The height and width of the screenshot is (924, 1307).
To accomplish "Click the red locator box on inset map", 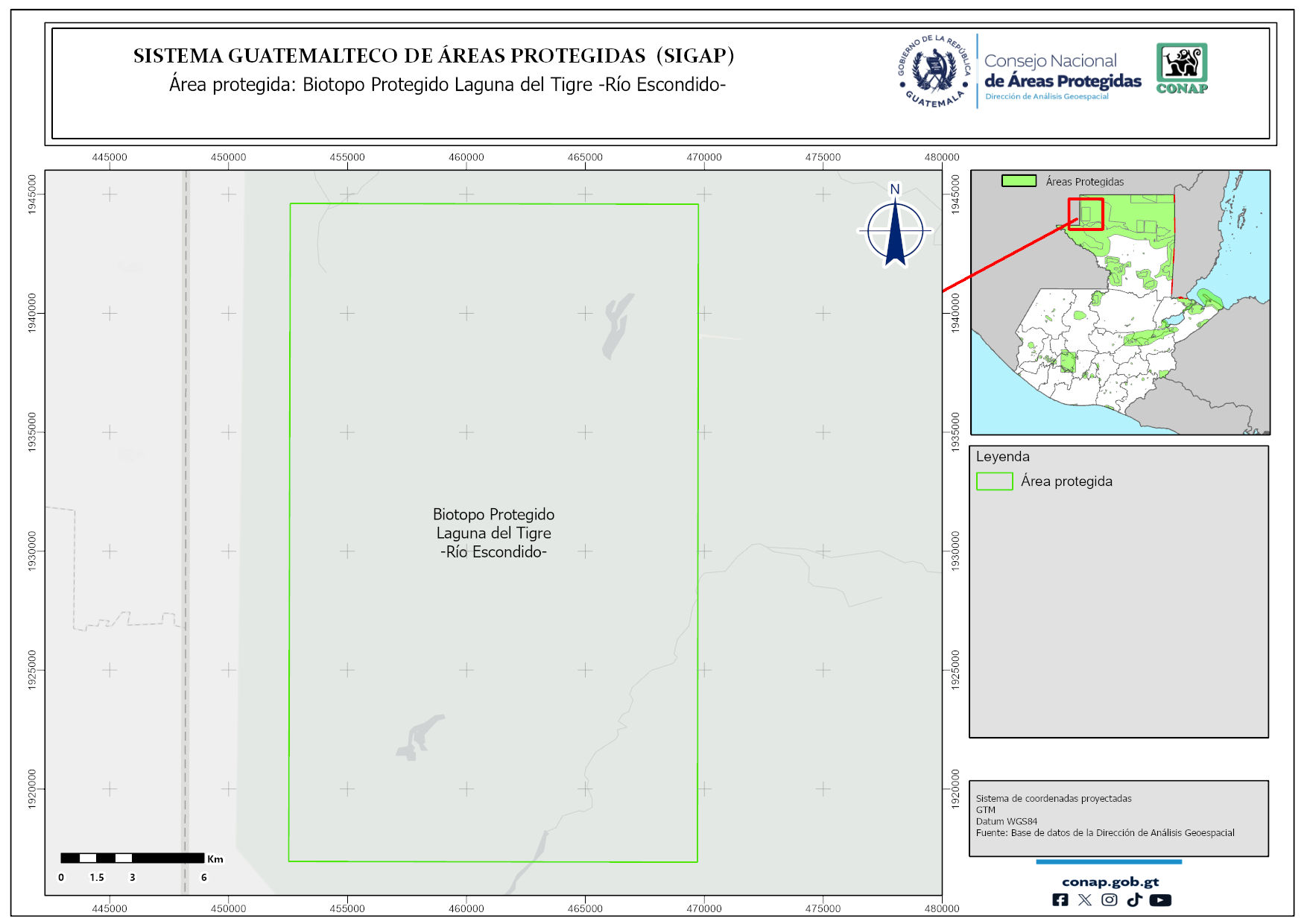I will coord(1086,214).
